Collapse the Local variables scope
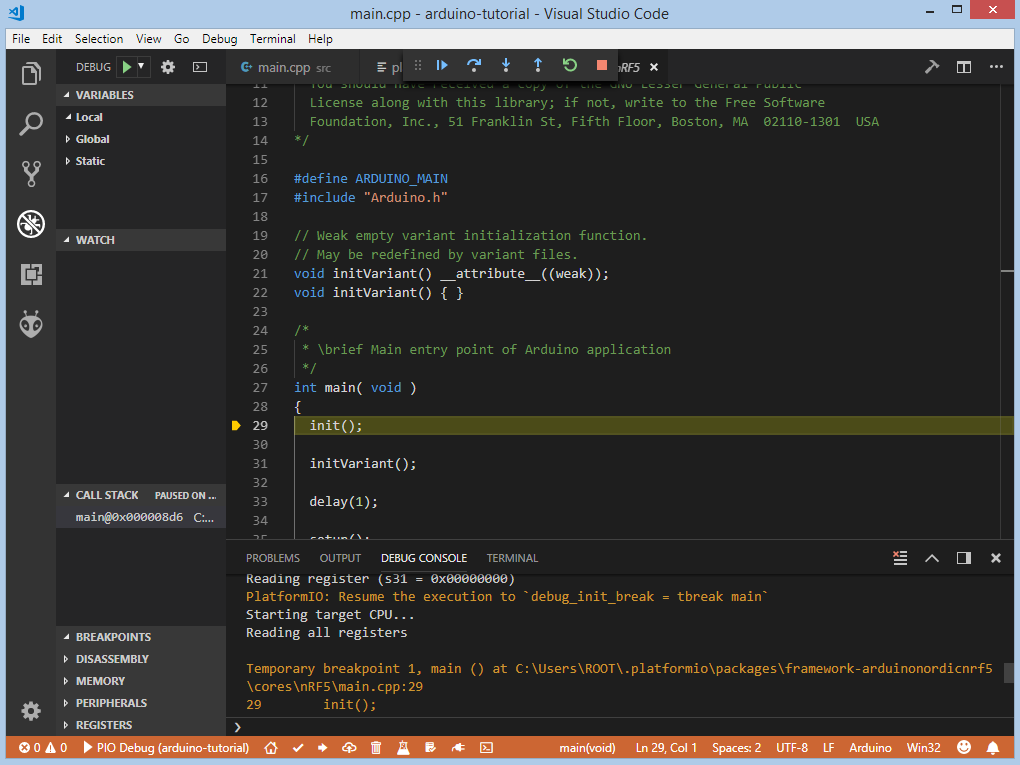 141,117
